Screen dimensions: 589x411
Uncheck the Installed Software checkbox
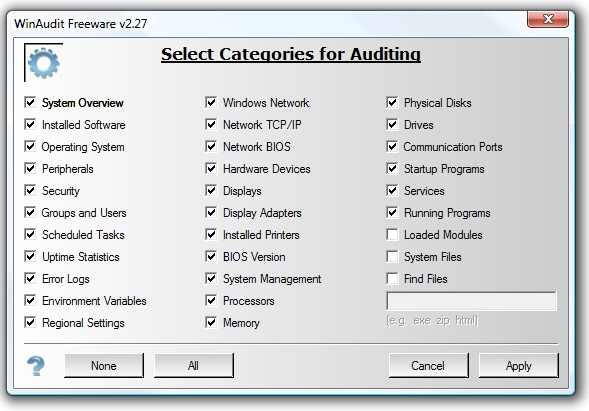pos(30,124)
